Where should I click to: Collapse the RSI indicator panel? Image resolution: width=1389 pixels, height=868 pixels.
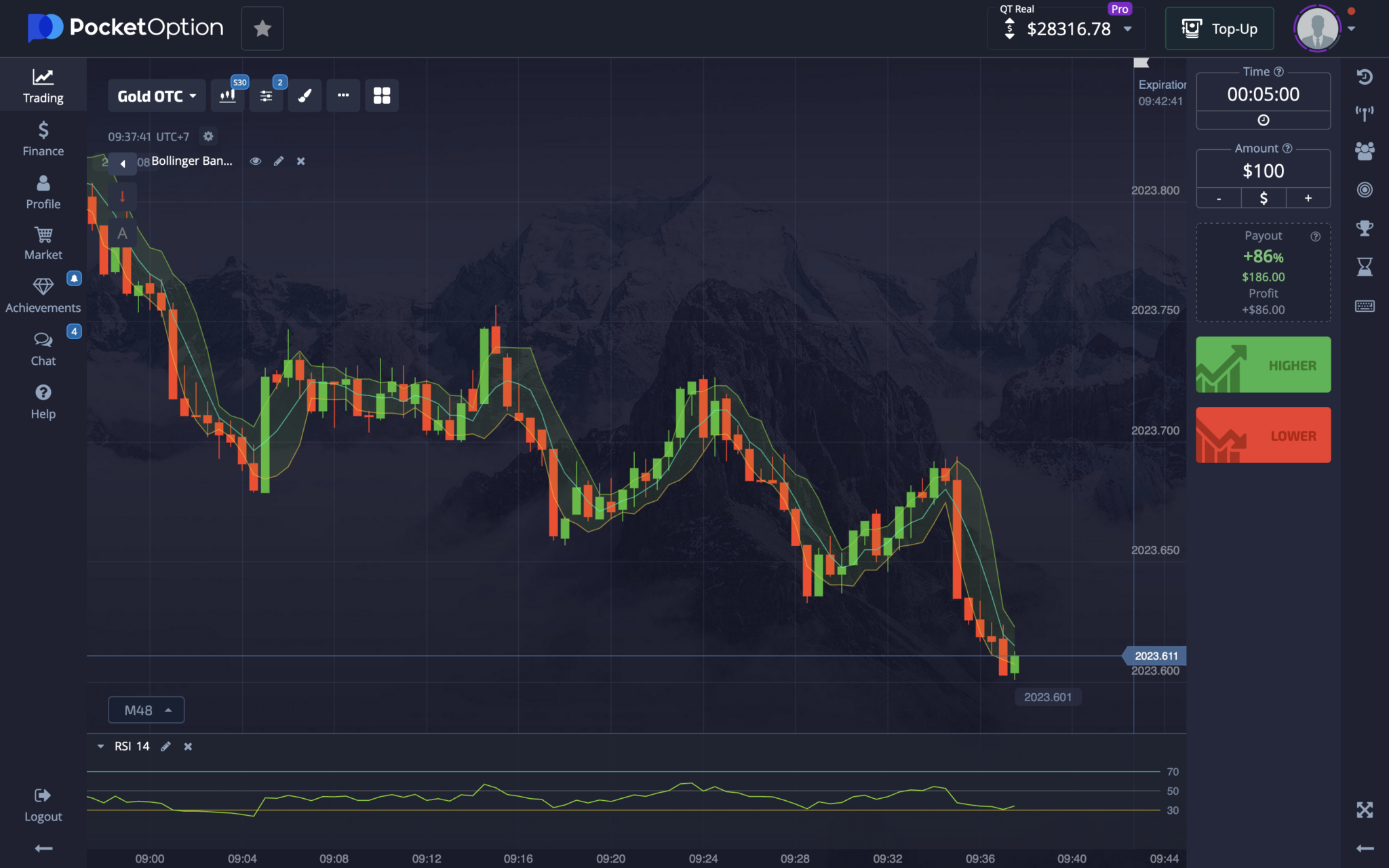pyautogui.click(x=100, y=746)
